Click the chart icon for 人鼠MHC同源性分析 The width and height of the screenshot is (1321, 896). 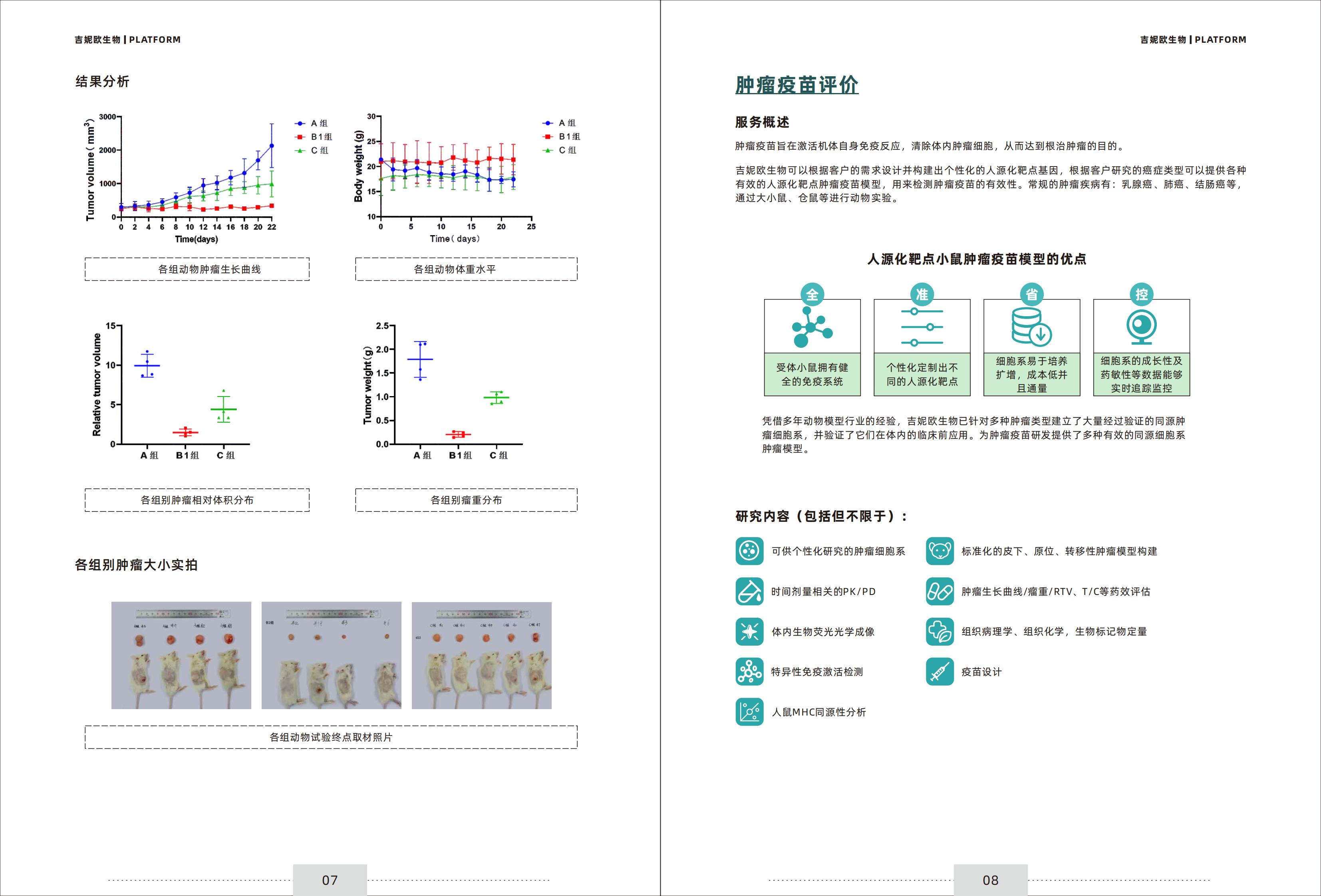(x=749, y=712)
